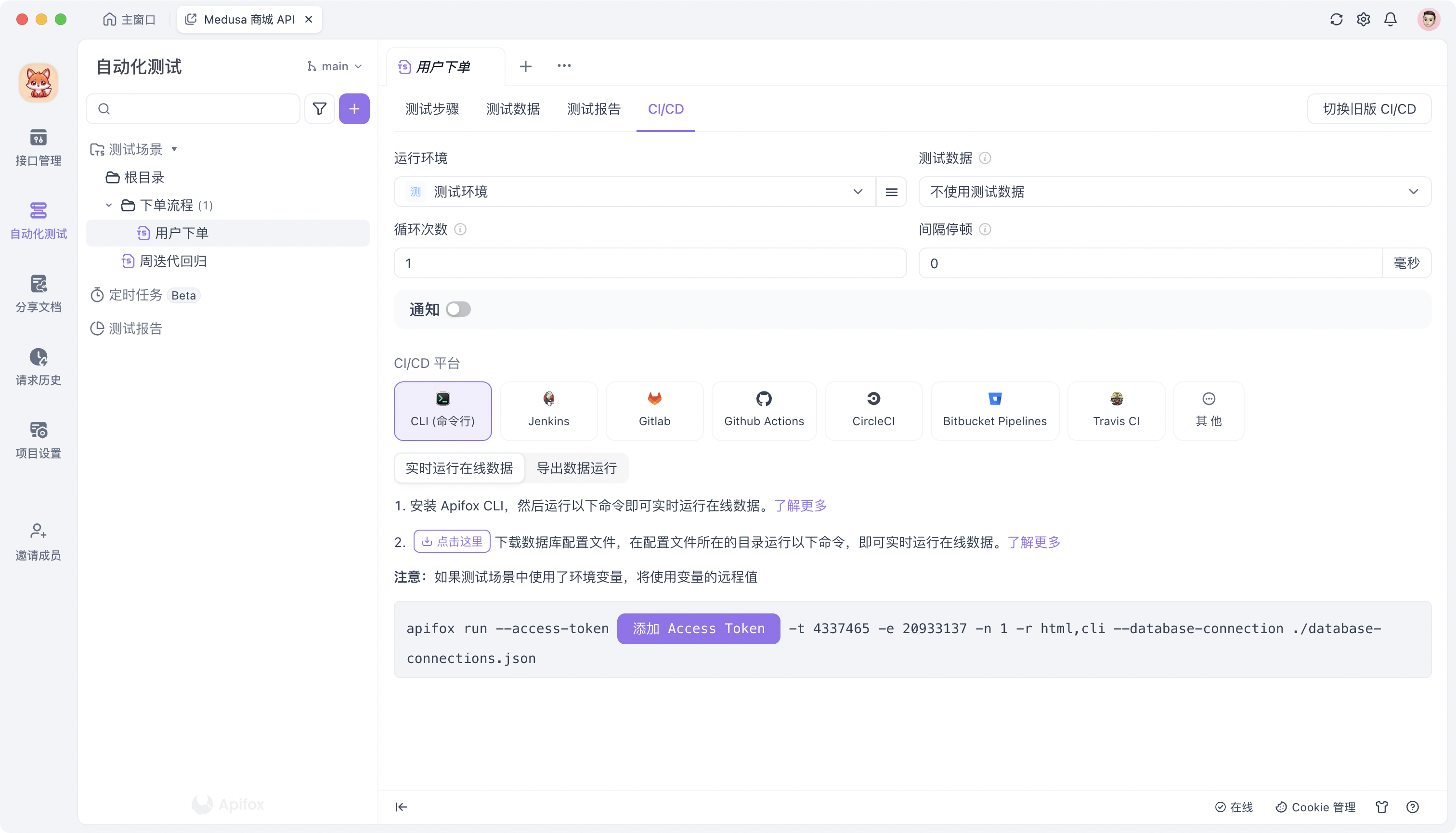Pick Bitbucket Pipelines as CI/CD platform
Image resolution: width=1456 pixels, height=833 pixels.
point(994,411)
